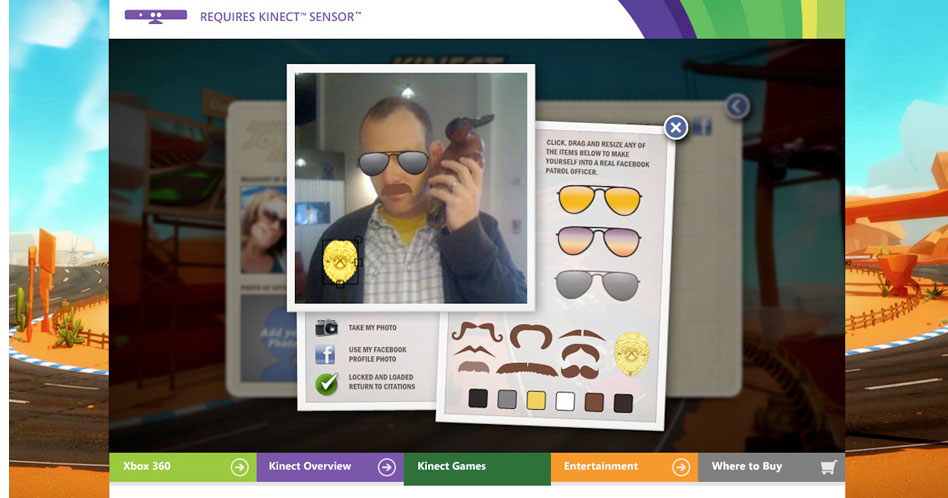Select the round bushy bottom-right mustache
Screen dimensions: 948x498
click(579, 370)
